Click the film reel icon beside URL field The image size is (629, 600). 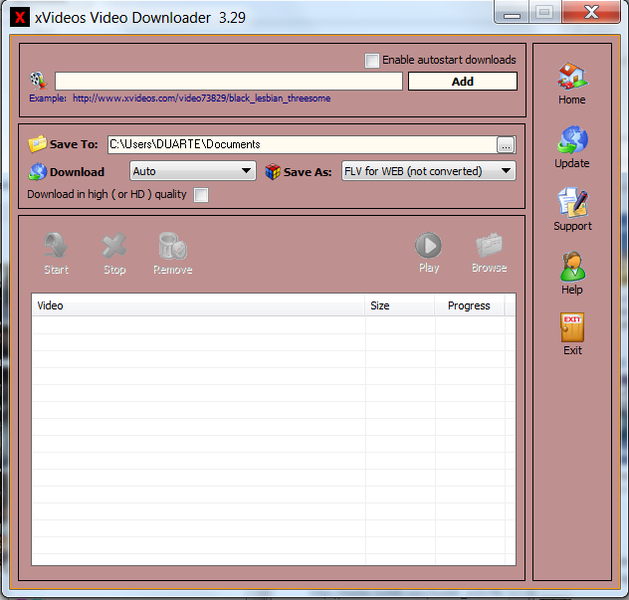click(x=39, y=81)
